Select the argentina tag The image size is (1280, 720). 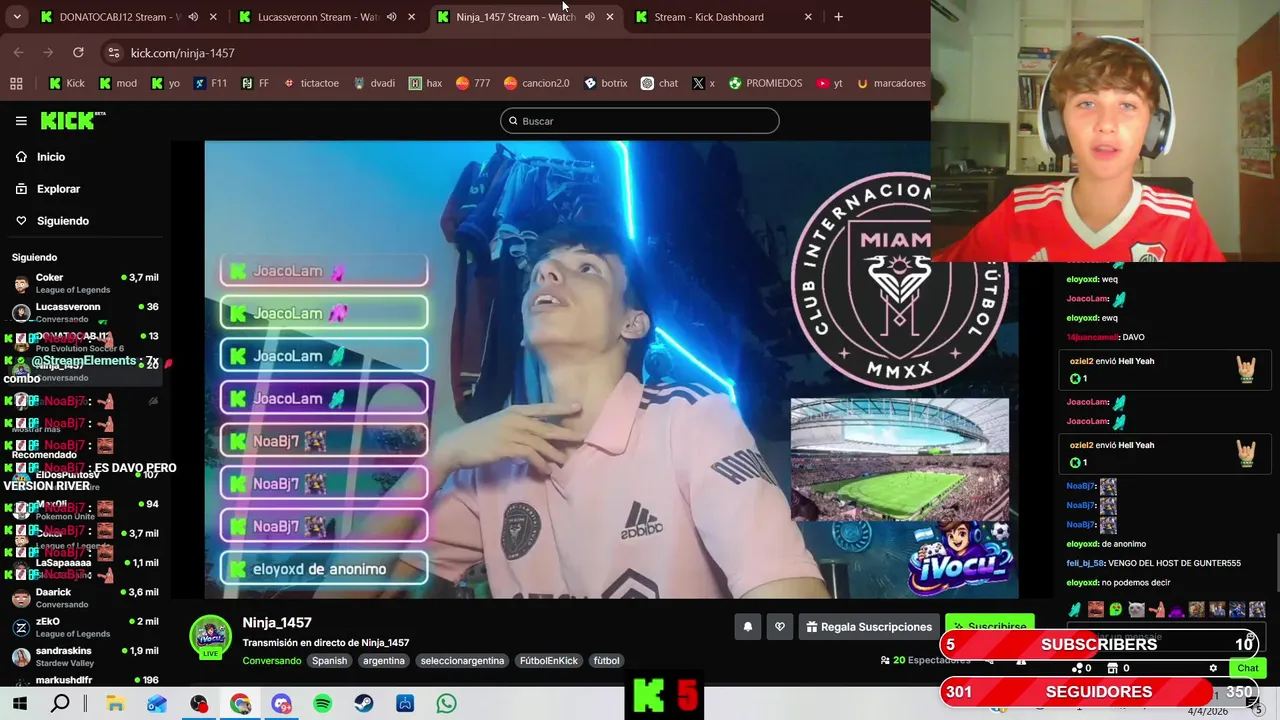tap(384, 661)
